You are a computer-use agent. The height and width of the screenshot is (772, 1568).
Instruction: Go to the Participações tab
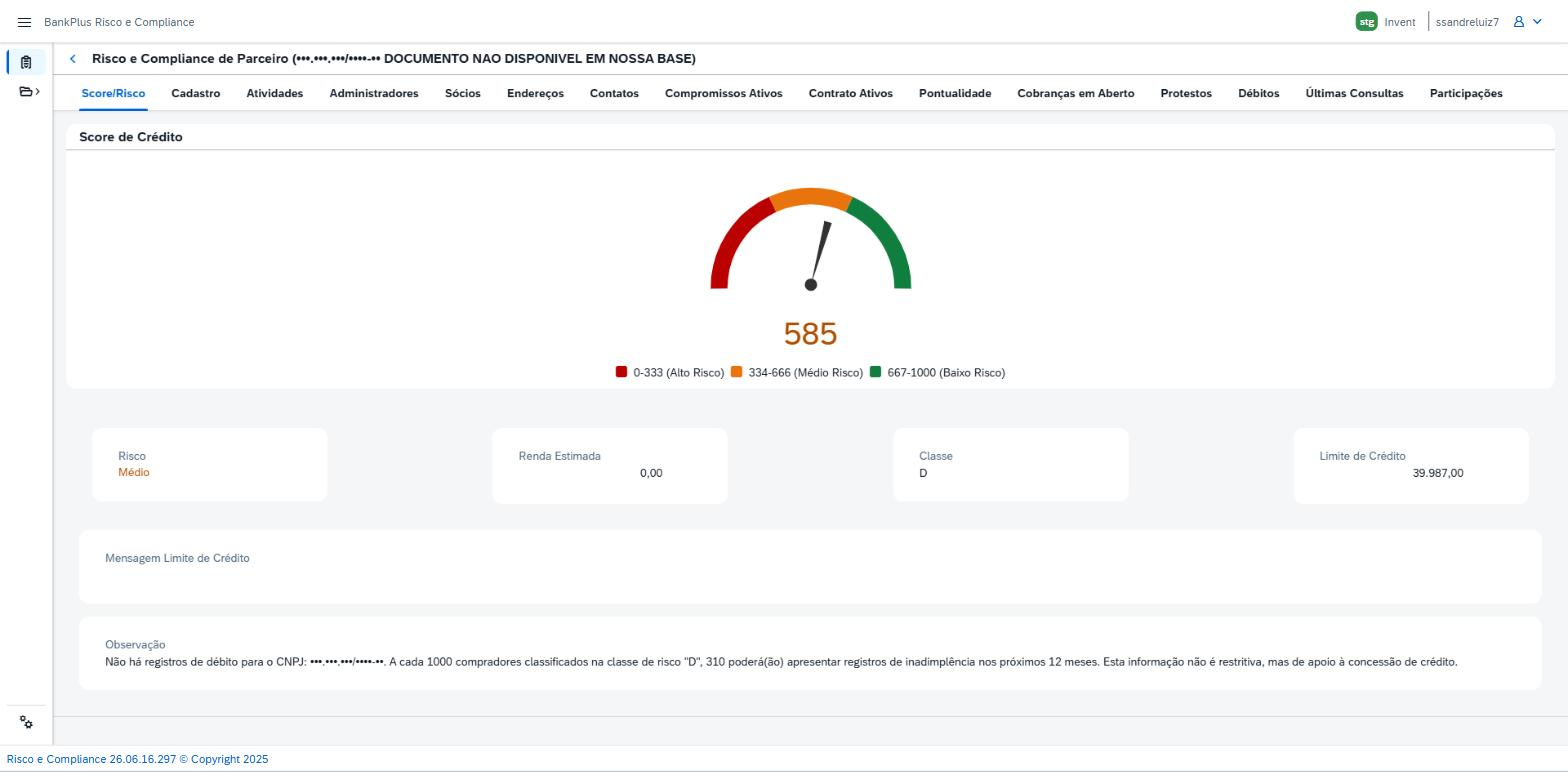pos(1466,93)
